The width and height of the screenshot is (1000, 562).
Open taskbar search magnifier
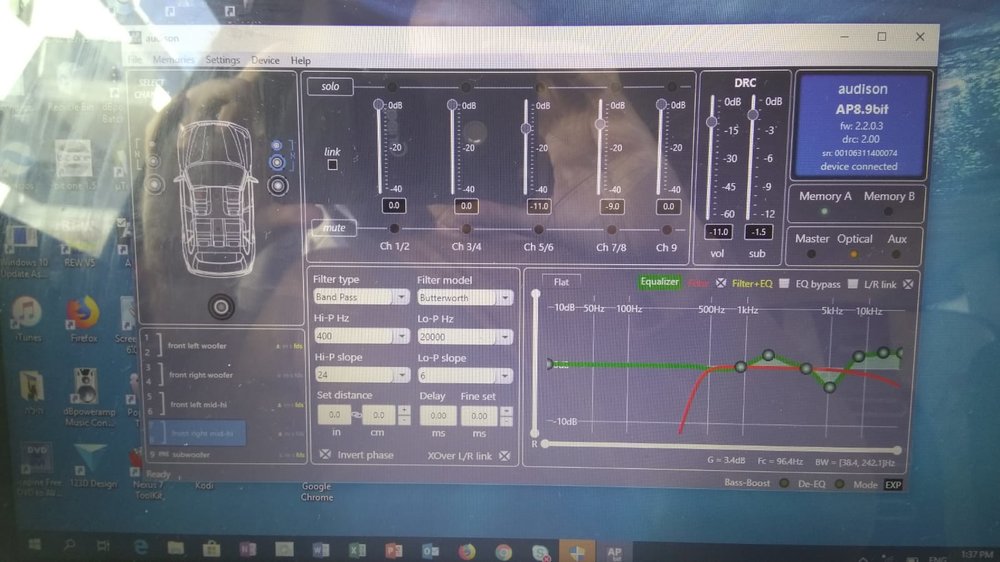coord(69,545)
